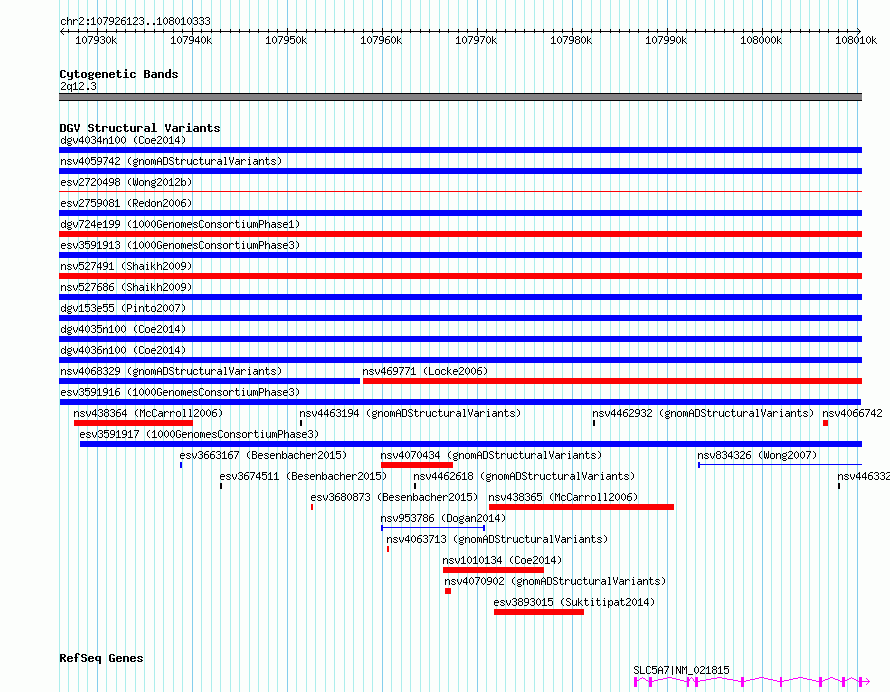
Task: Click the Cytogenetic Bands track title
Action: pyautogui.click(x=119, y=74)
